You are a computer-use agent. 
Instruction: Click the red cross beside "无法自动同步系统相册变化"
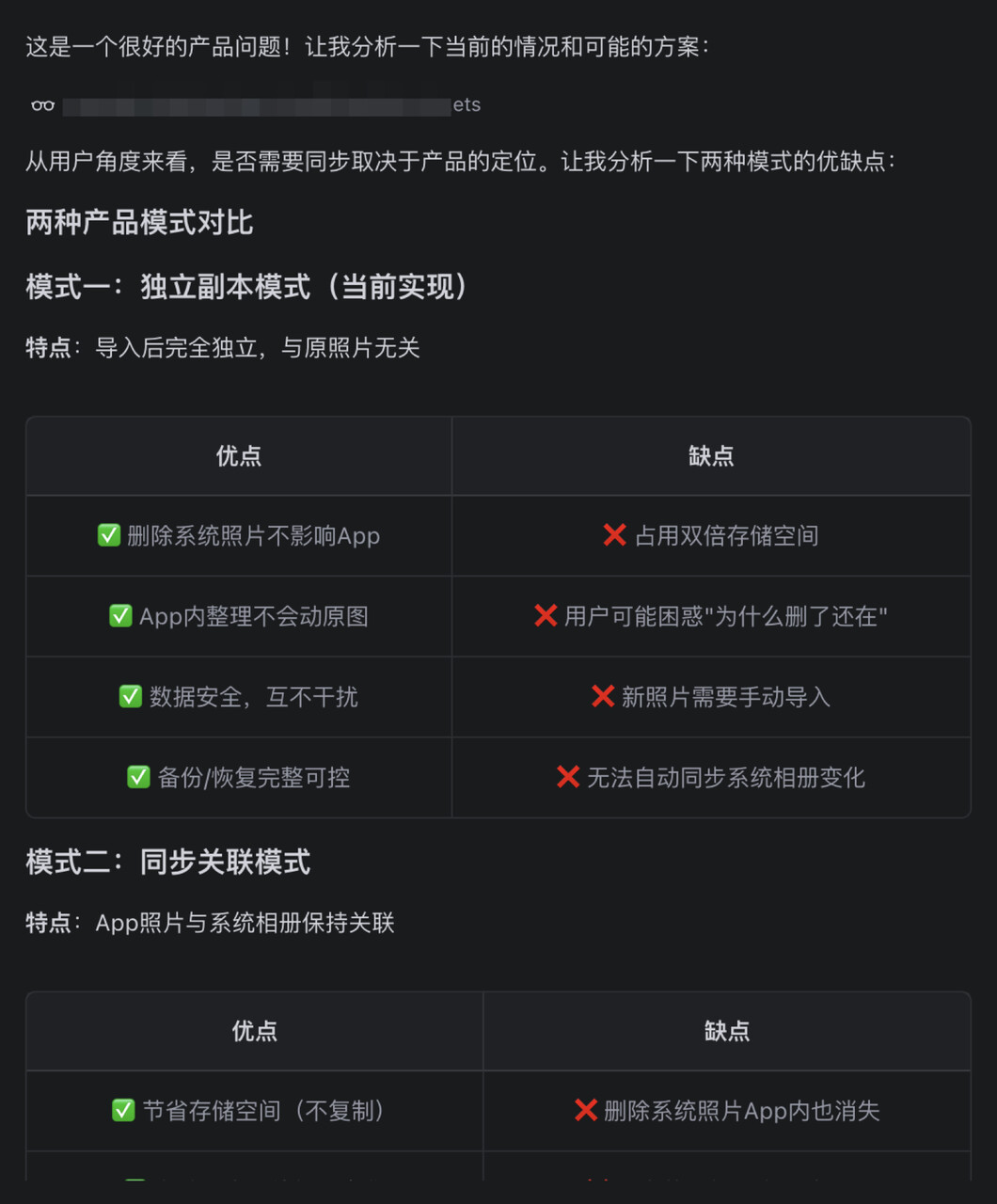[568, 777]
